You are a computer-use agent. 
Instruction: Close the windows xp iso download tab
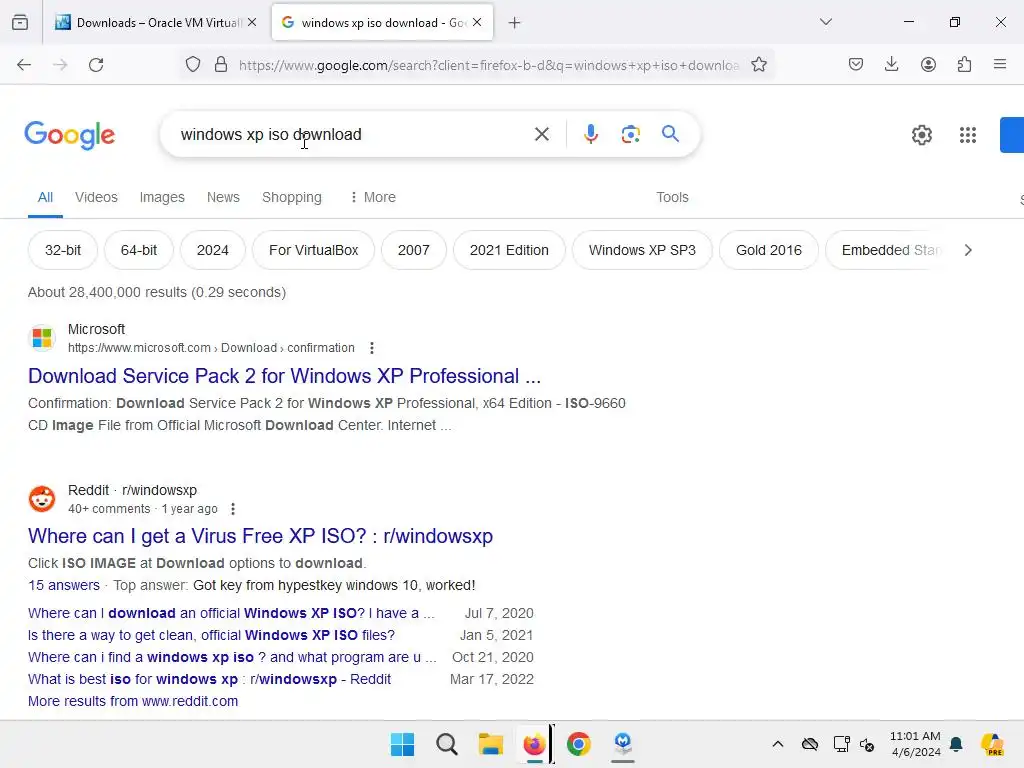(x=477, y=22)
